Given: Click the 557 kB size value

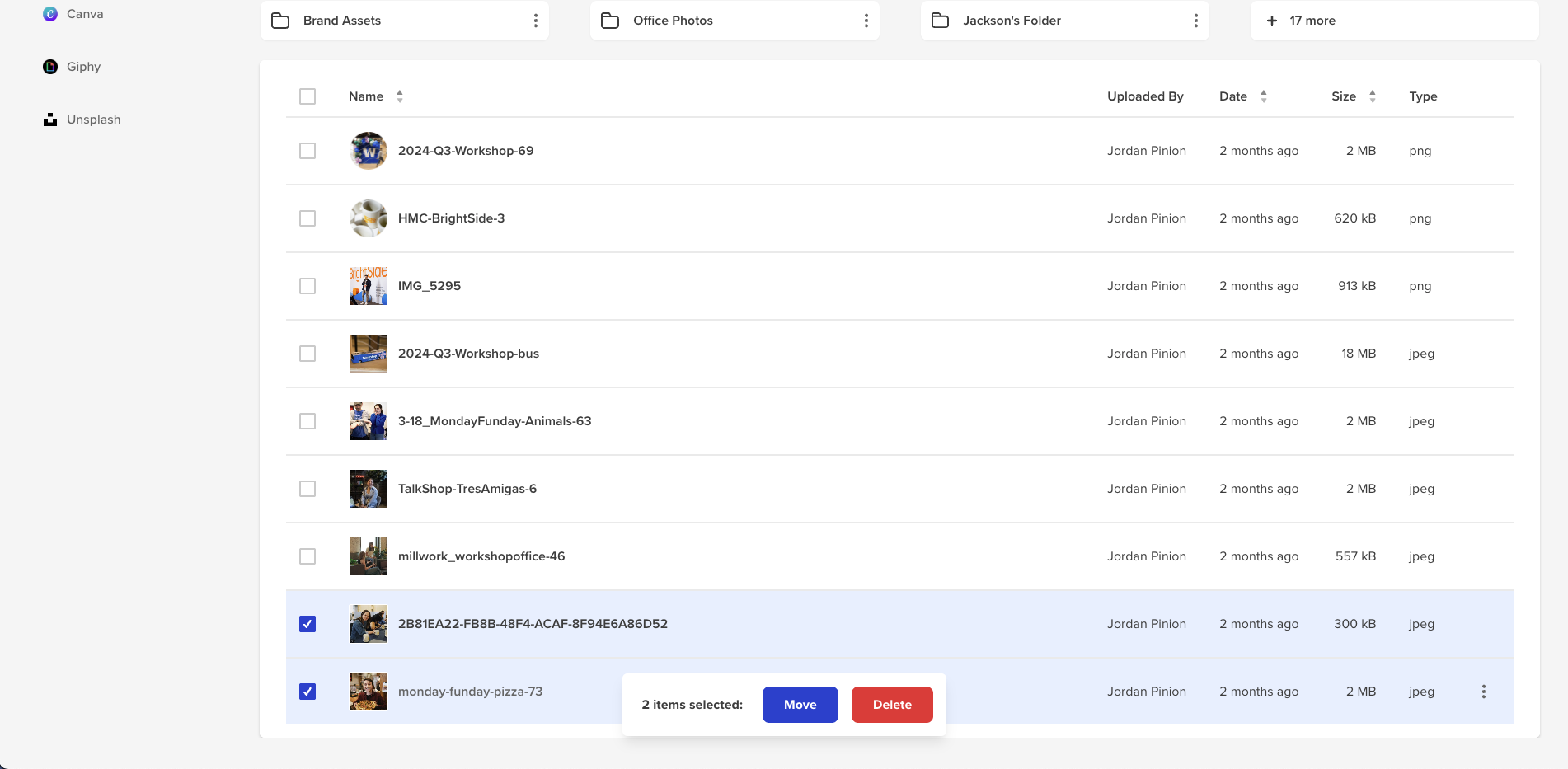Looking at the screenshot, I should click(x=1356, y=556).
